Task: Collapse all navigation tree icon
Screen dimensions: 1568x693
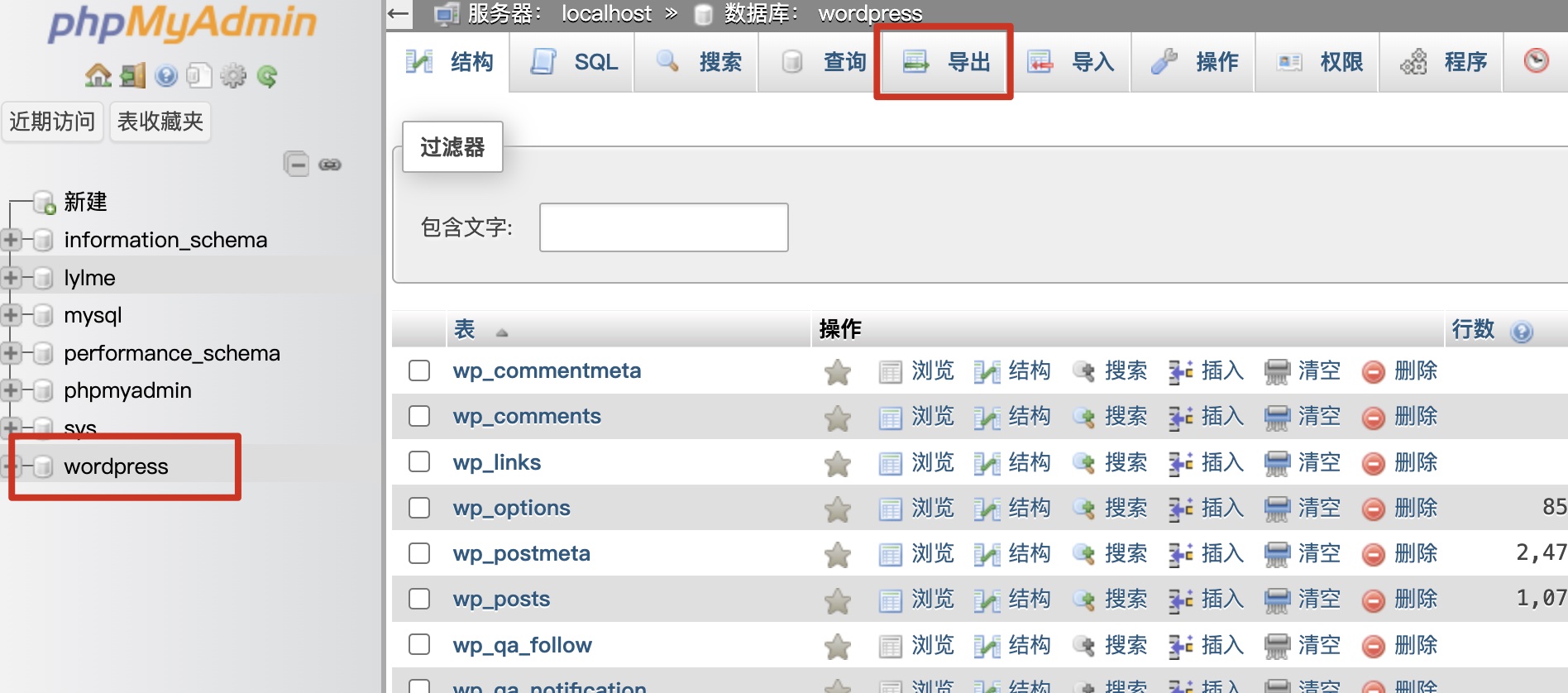Action: 296,164
